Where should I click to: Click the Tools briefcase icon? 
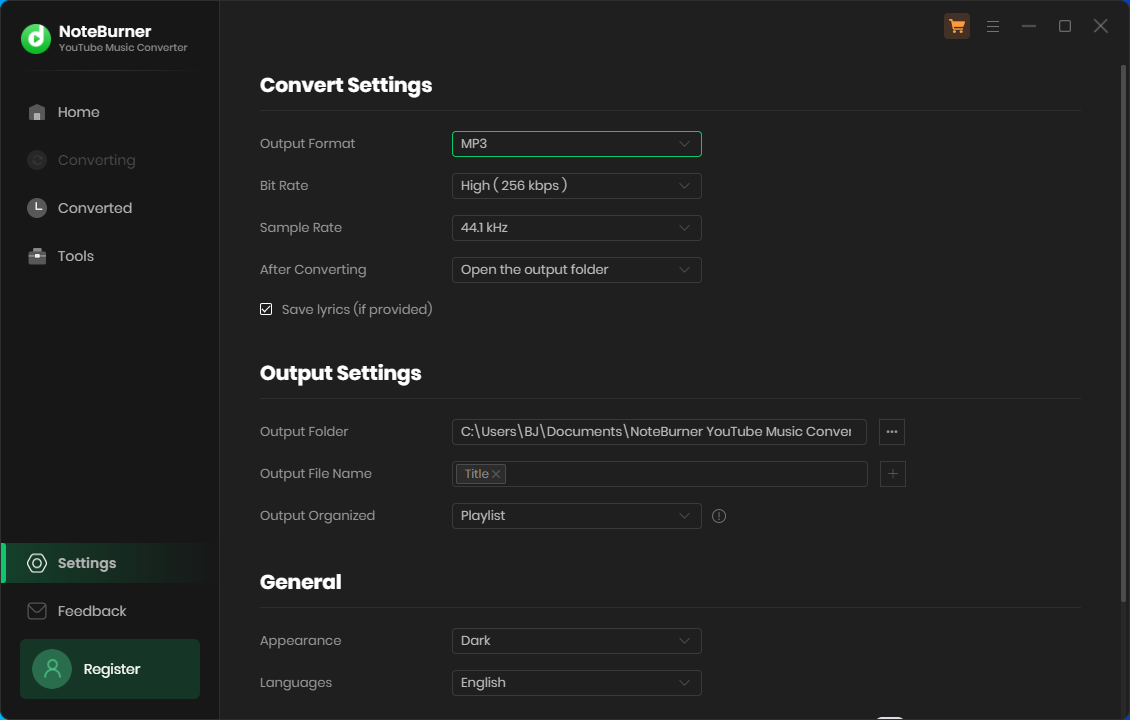tap(37, 256)
